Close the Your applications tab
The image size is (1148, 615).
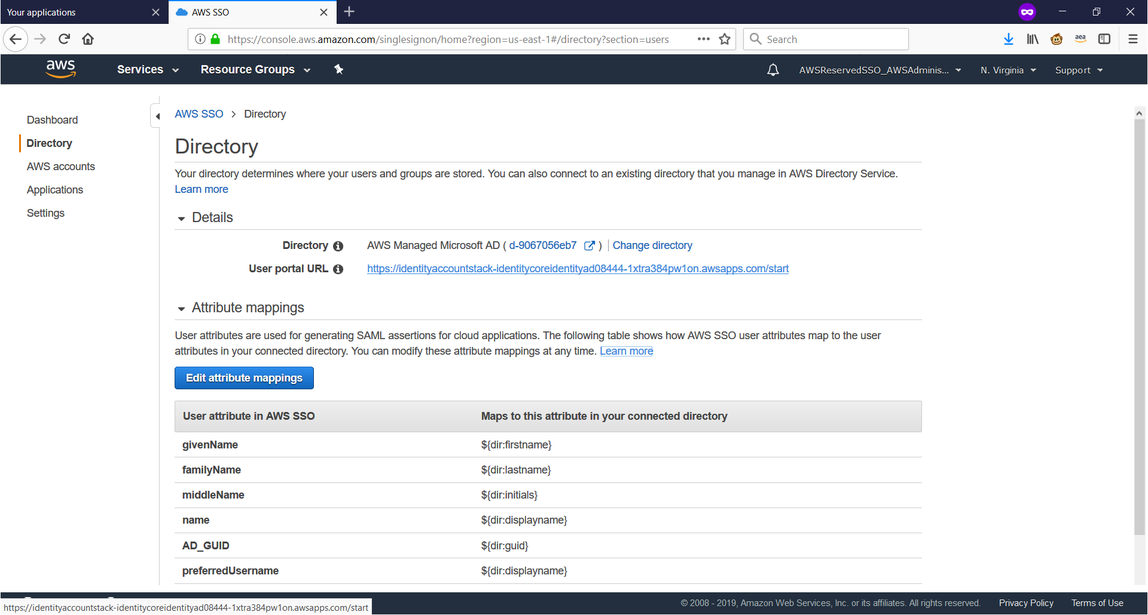[x=155, y=12]
